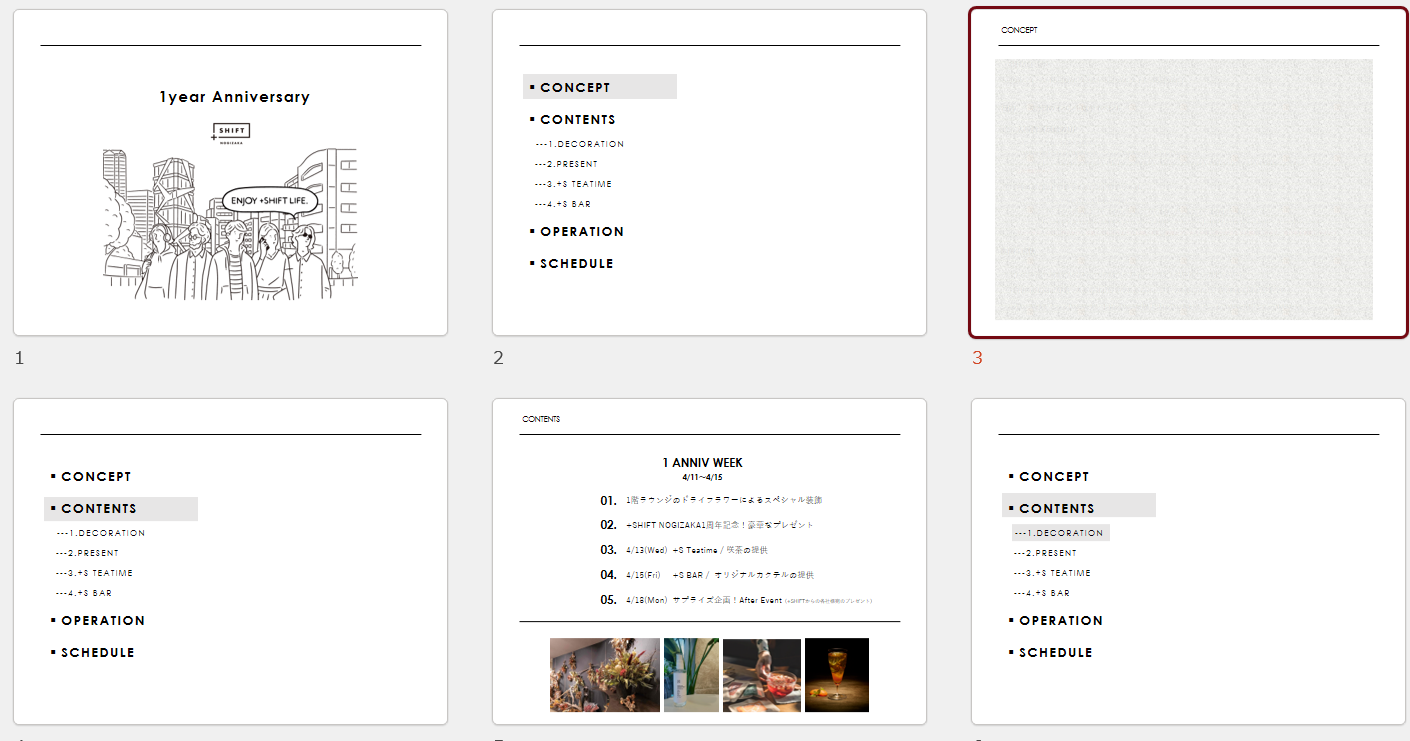Select slide 5 titled 1 ANNIV WEEK
Image resolution: width=1410 pixels, height=741 pixels.
[x=709, y=561]
